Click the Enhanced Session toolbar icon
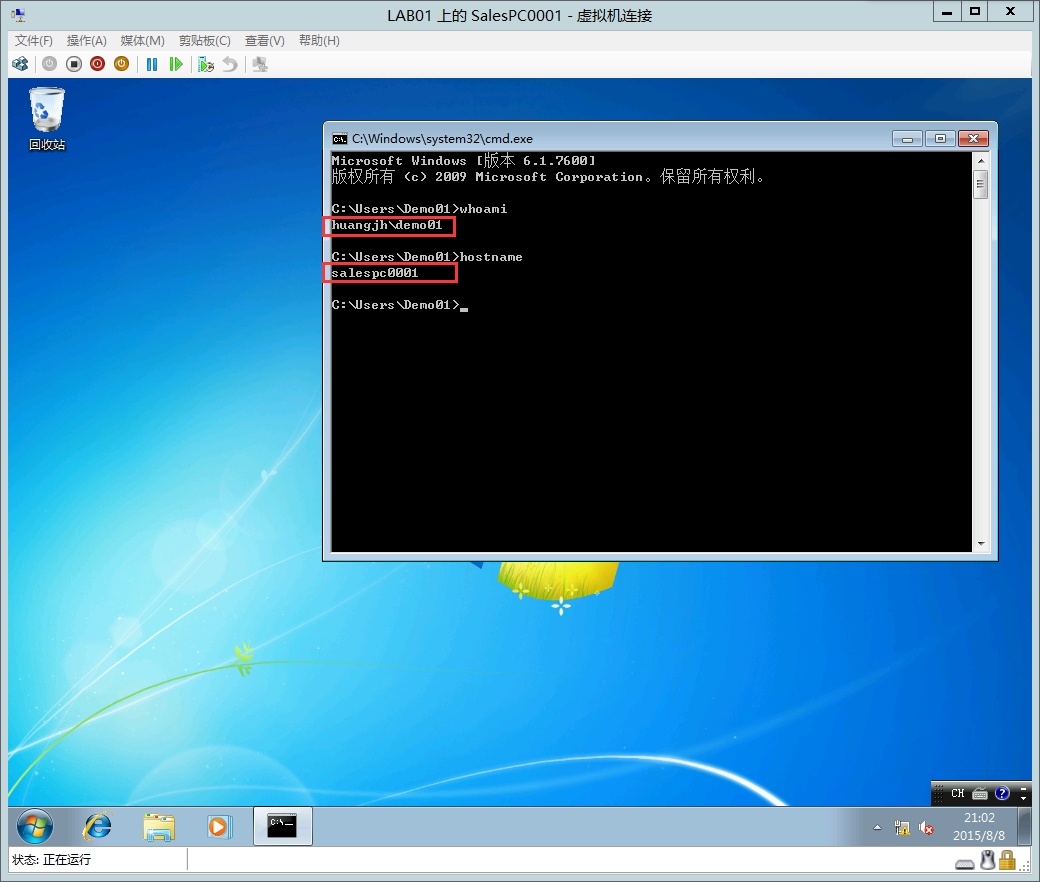Viewport: 1040px width, 882px height. click(x=260, y=64)
